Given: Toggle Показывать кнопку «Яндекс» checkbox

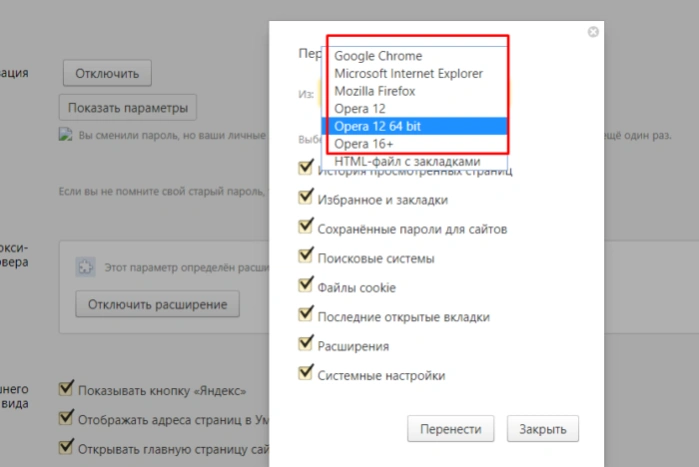Looking at the screenshot, I should [x=66, y=388].
